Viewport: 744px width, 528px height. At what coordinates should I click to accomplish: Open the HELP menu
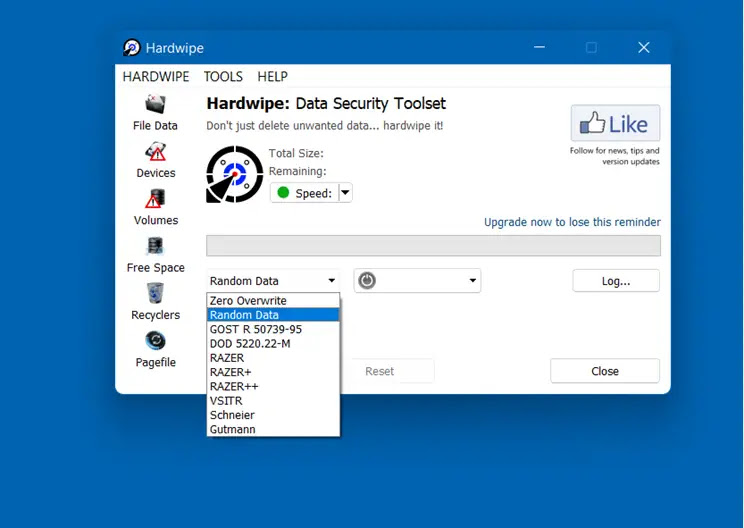click(272, 76)
